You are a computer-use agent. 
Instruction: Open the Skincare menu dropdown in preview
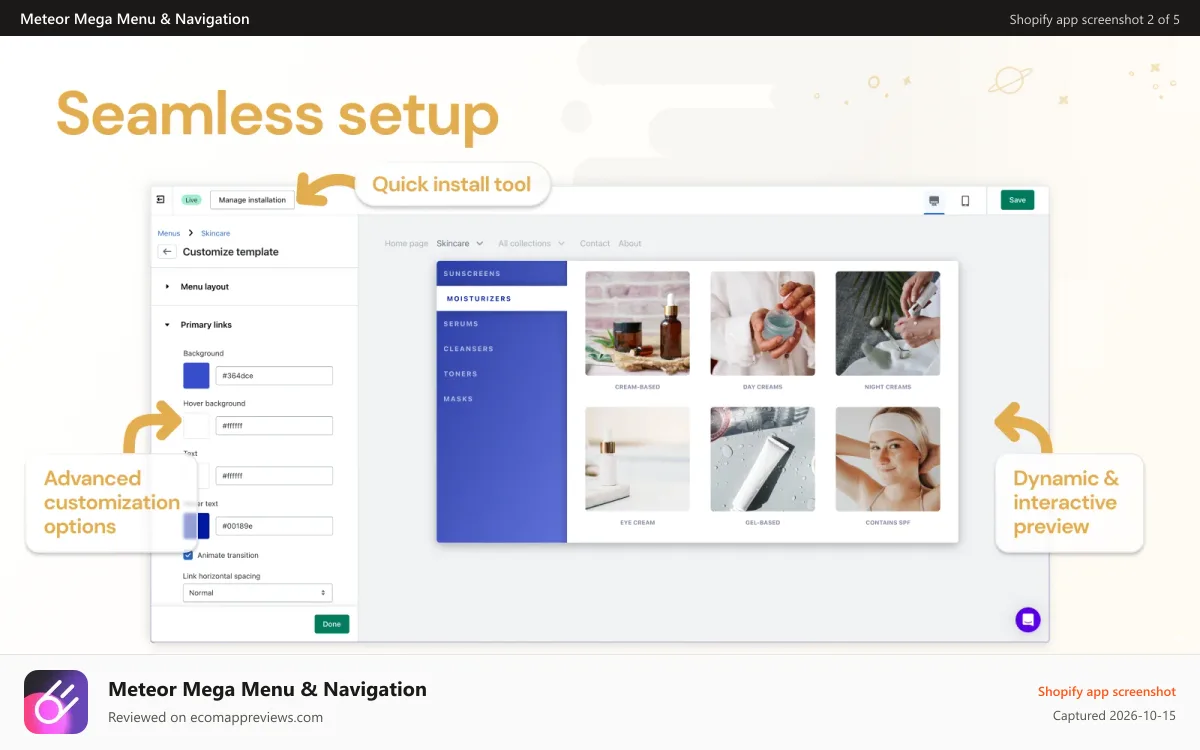[460, 243]
